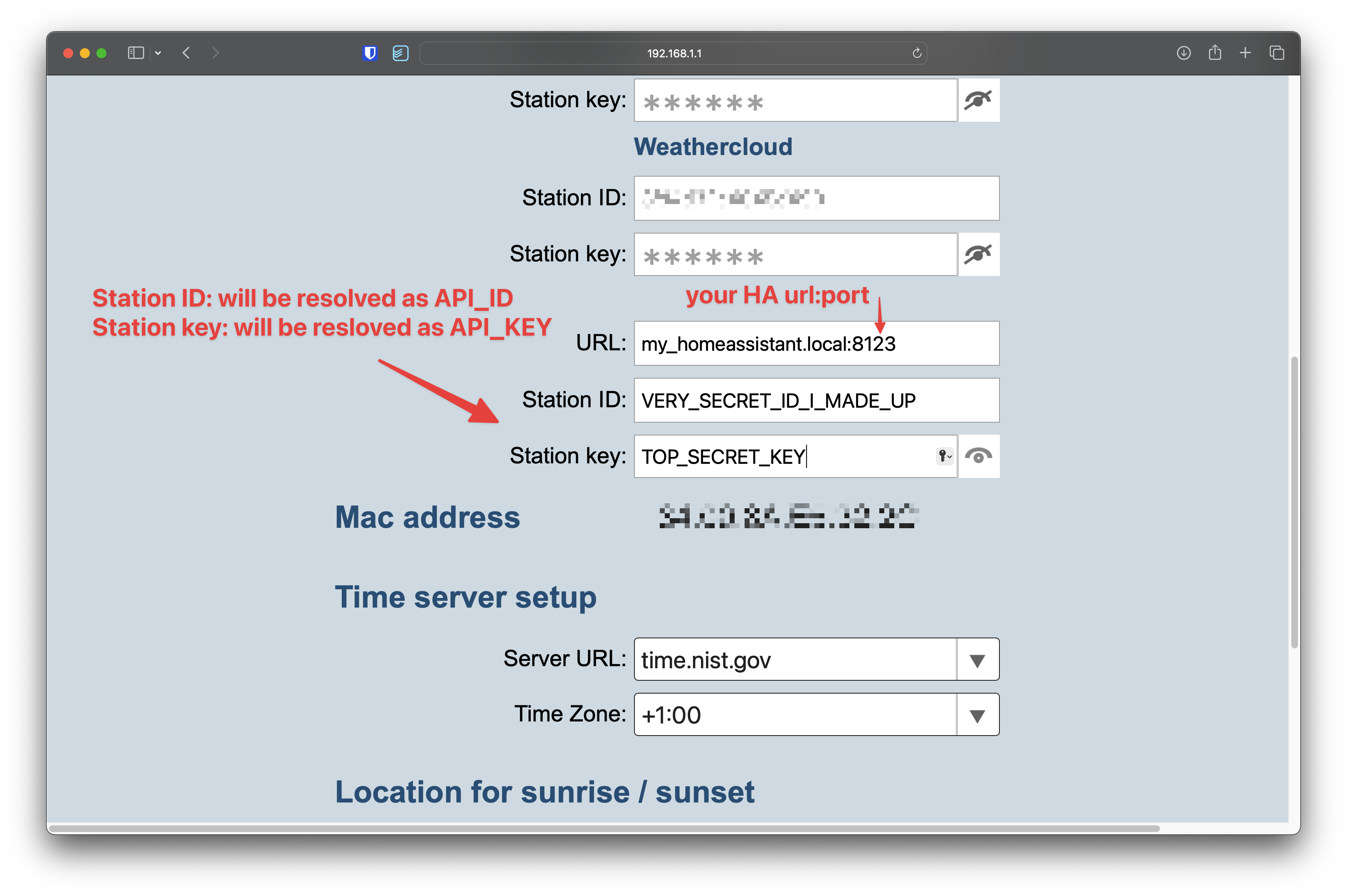Show the Weathercloud Station key
The width and height of the screenshot is (1347, 896).
978,254
